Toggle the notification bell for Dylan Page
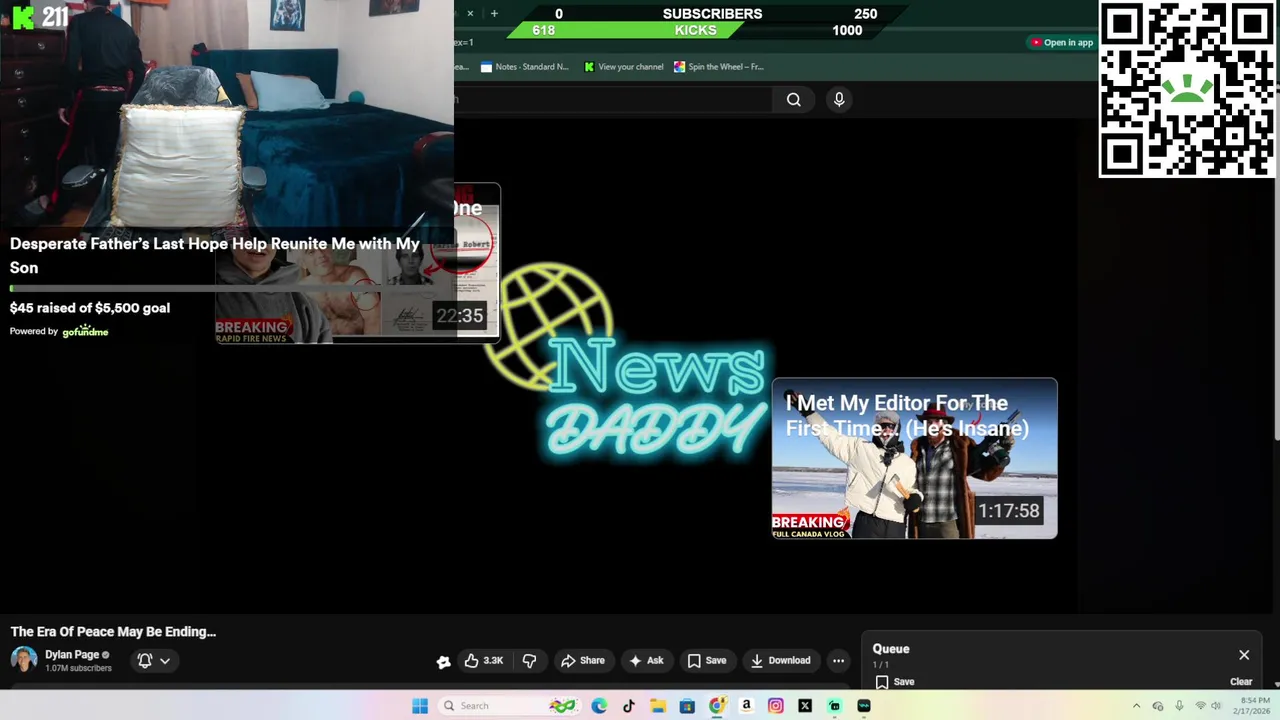Viewport: 1280px width, 720px height. (x=144, y=660)
